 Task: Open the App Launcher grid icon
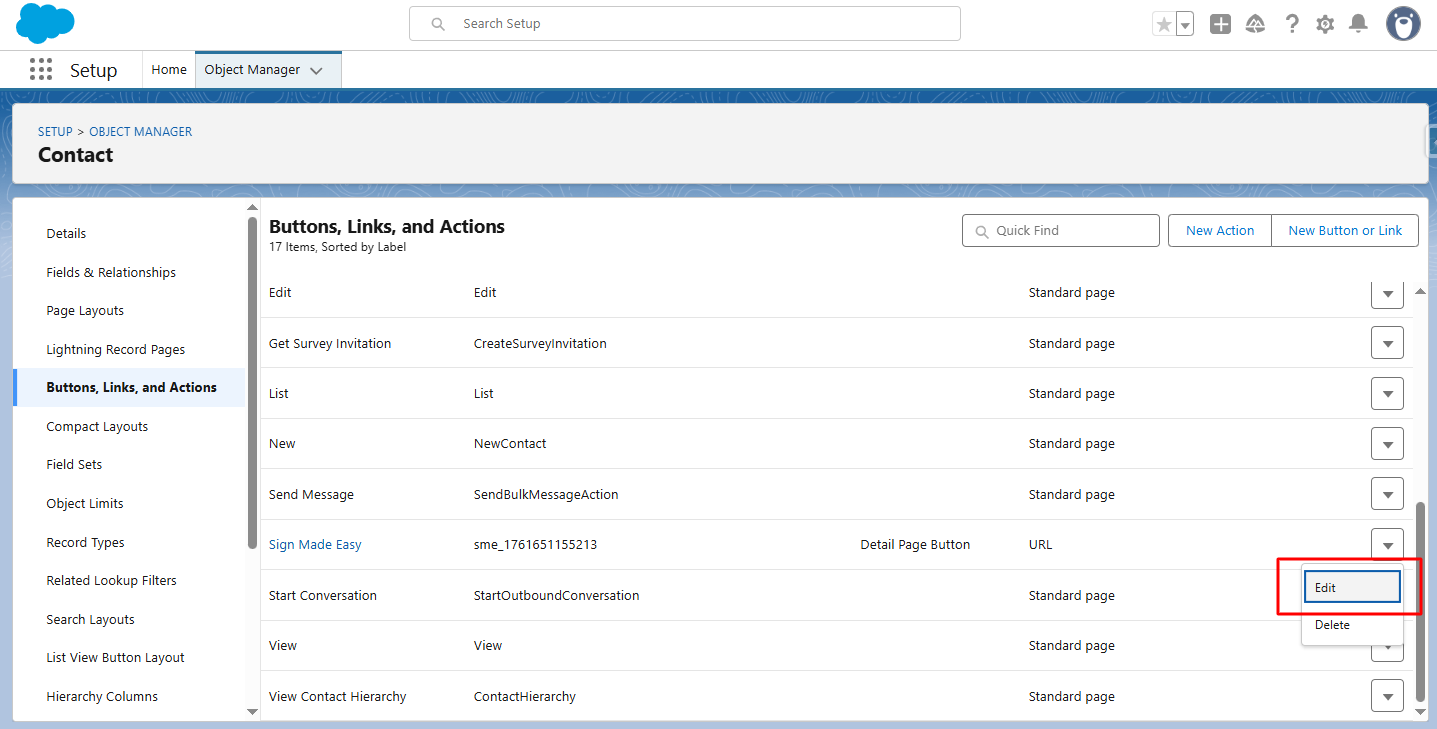[x=41, y=70]
